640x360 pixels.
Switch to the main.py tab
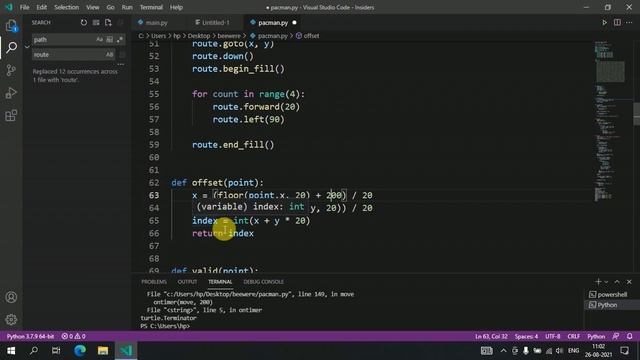click(x=158, y=22)
